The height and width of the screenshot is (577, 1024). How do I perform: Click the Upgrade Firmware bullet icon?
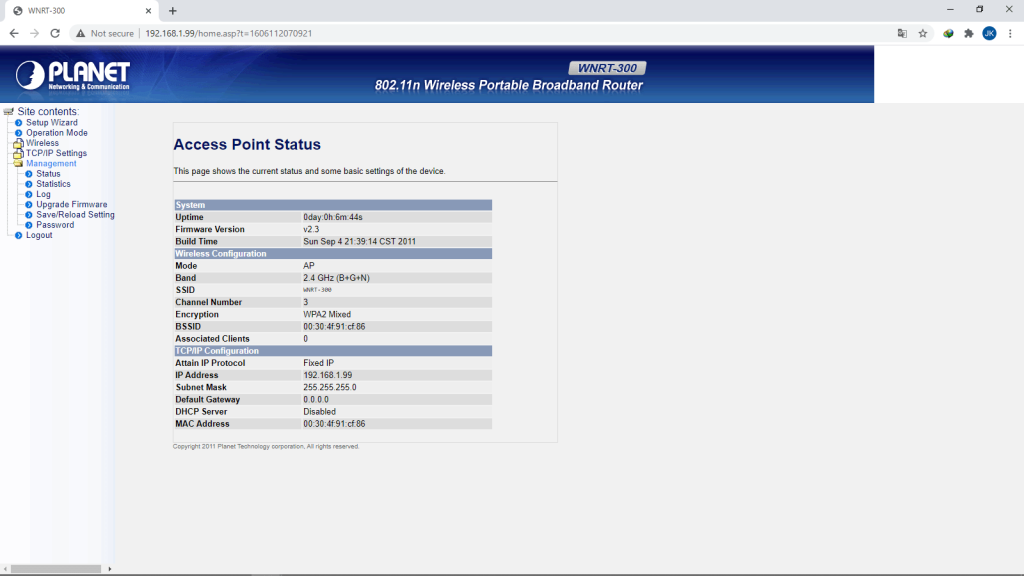(29, 205)
